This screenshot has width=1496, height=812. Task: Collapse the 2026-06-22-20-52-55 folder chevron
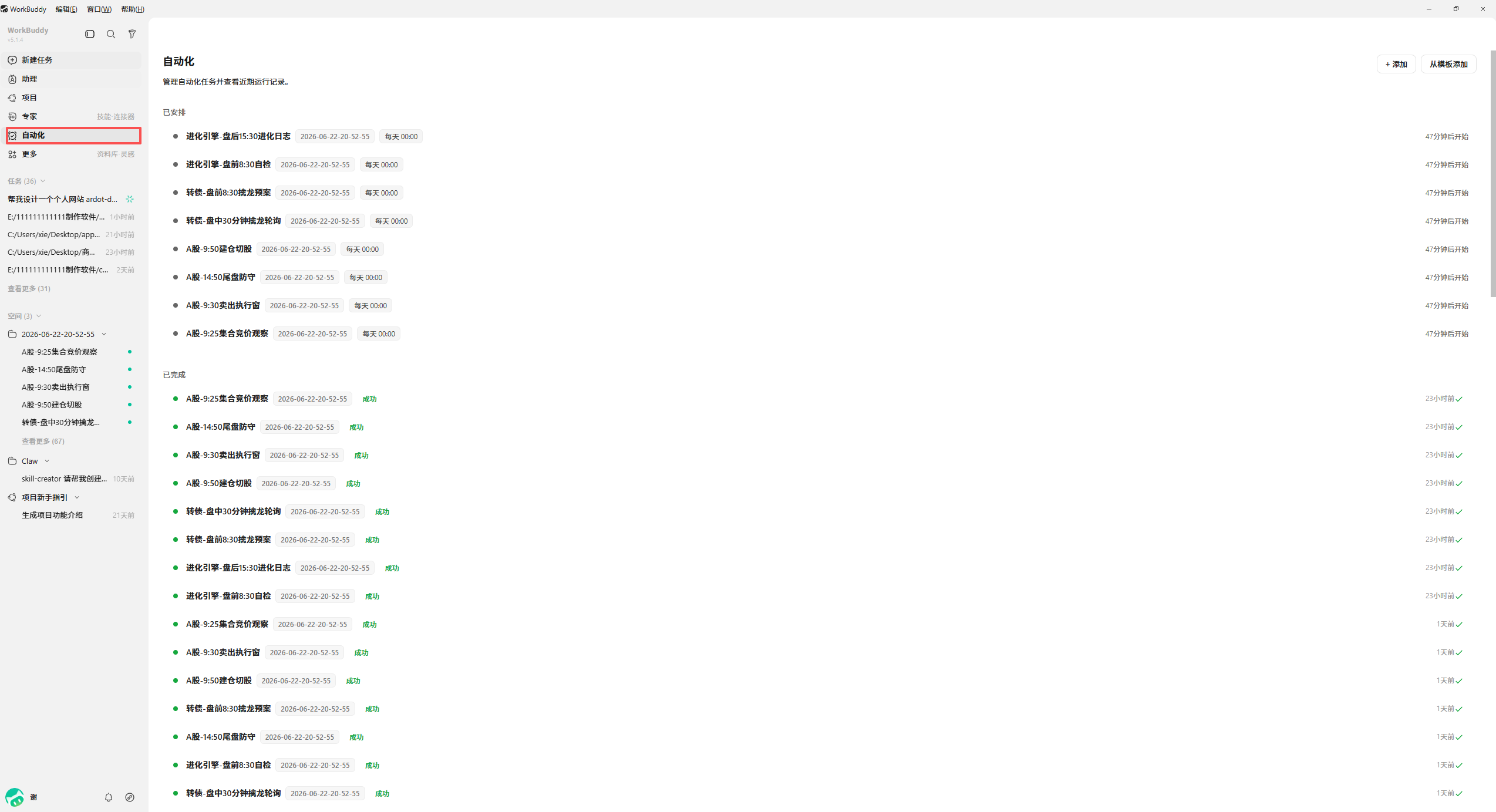coord(104,334)
